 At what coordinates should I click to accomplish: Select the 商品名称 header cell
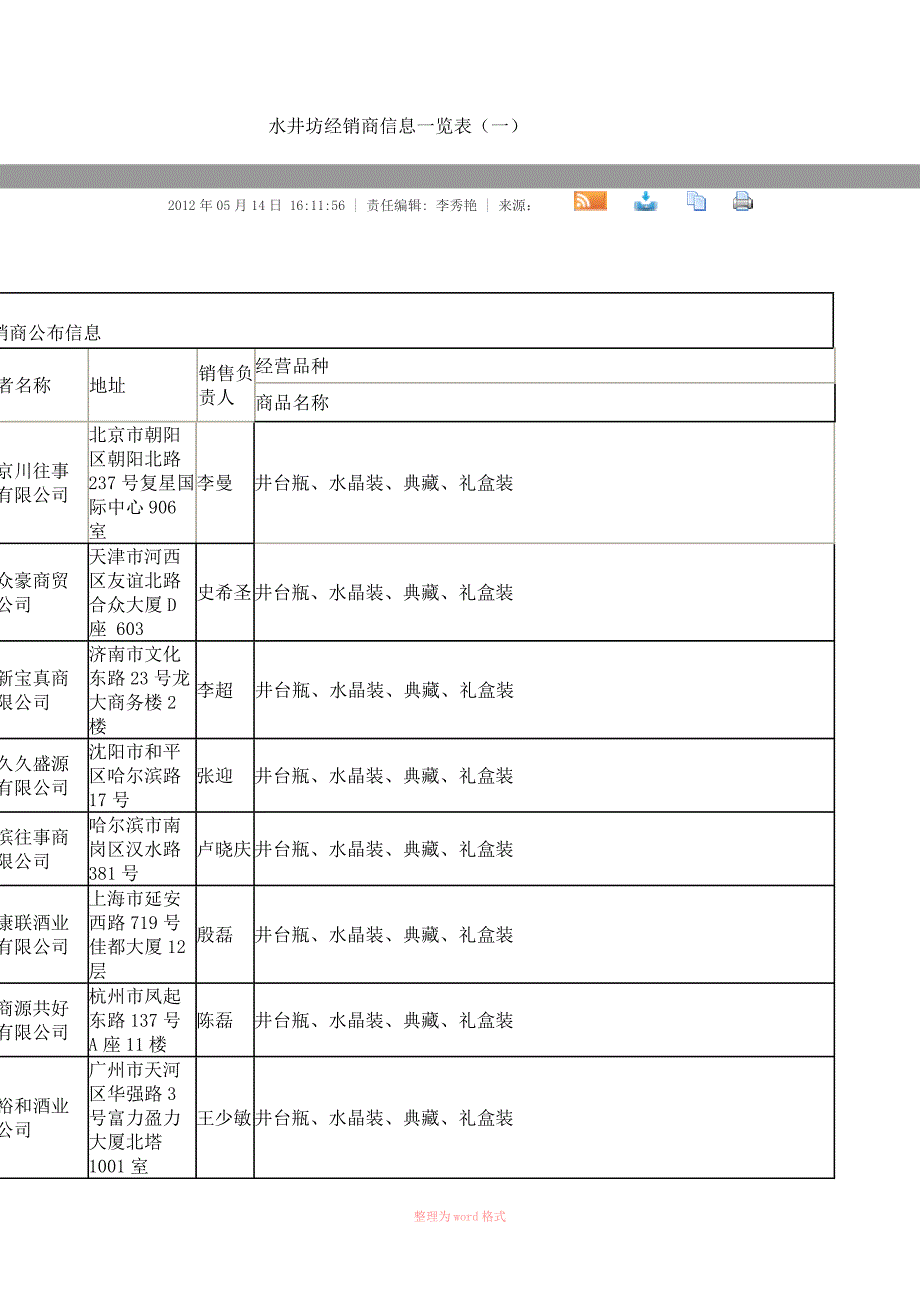292,403
